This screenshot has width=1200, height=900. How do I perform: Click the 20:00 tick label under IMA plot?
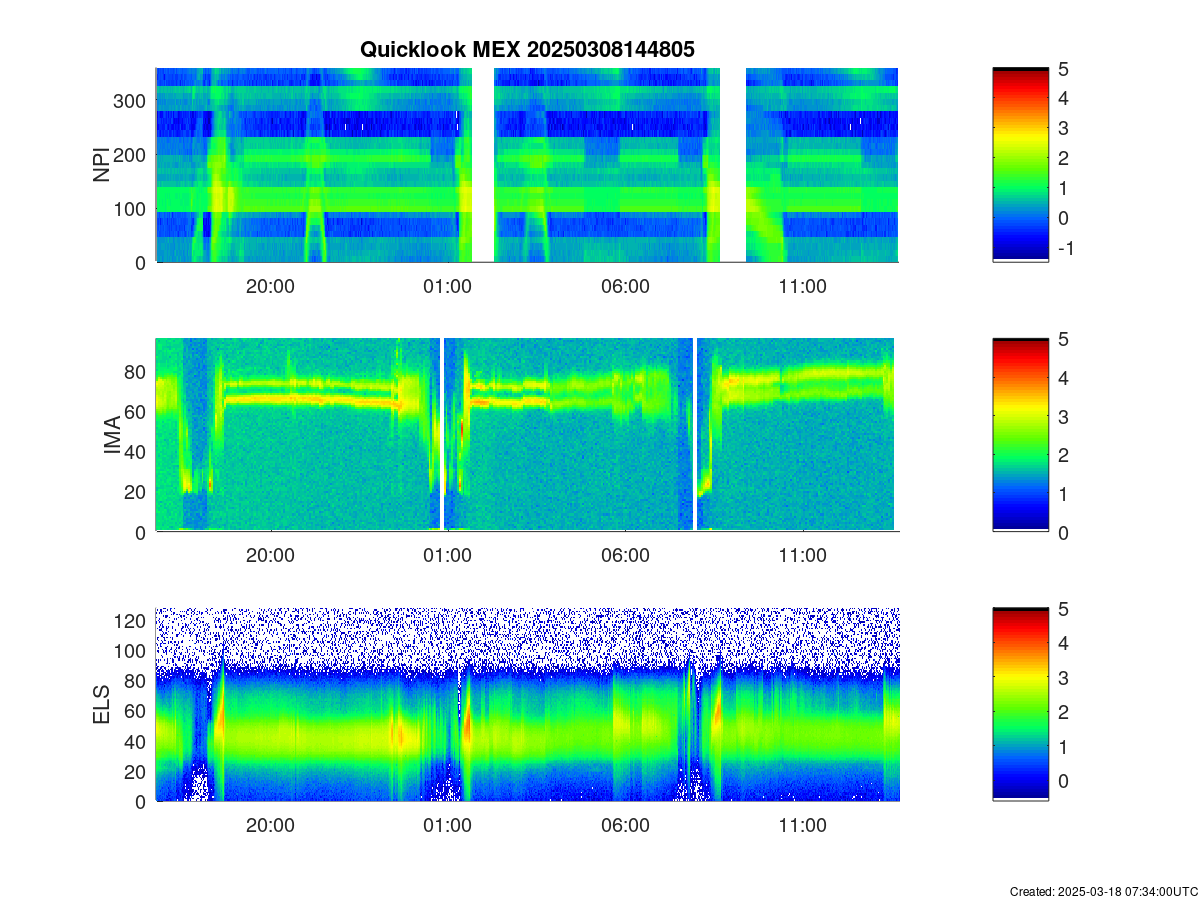click(x=270, y=557)
